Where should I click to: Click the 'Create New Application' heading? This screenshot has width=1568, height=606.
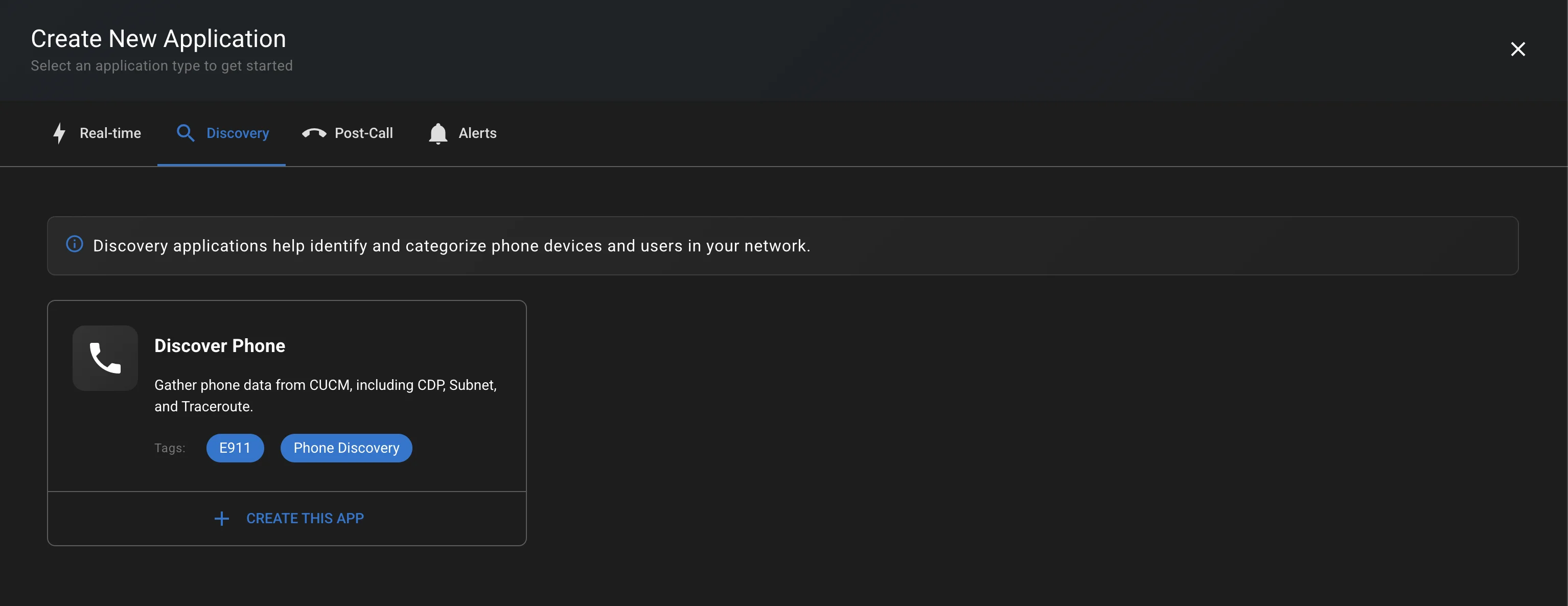click(x=158, y=39)
